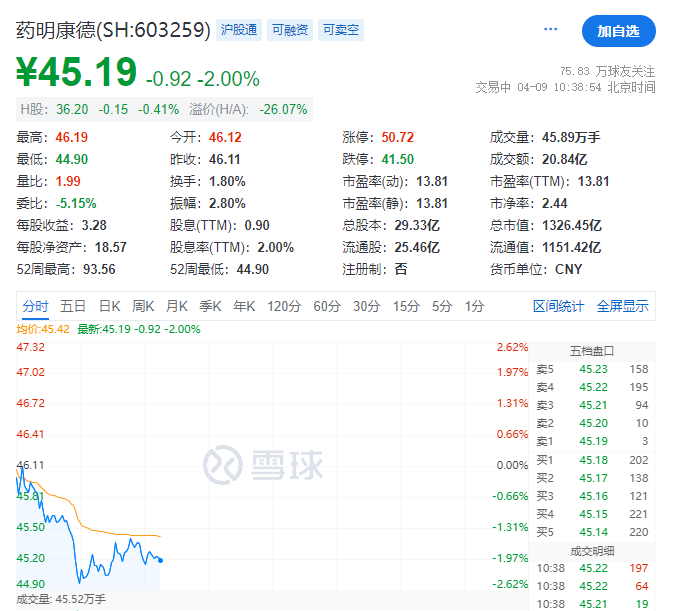Click the 涨停 value 50.72

(x=398, y=137)
